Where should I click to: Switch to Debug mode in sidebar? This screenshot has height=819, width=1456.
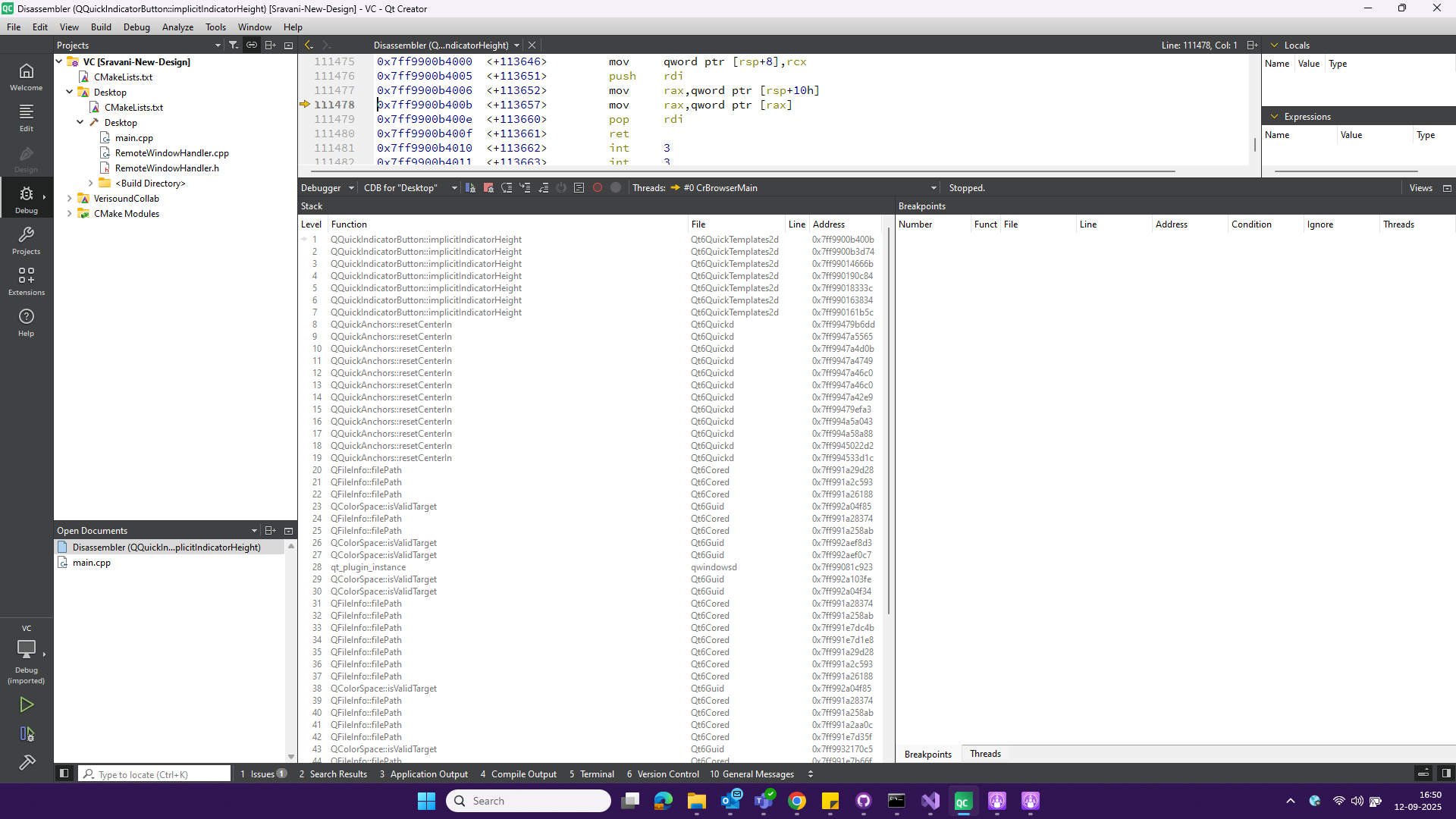(27, 199)
